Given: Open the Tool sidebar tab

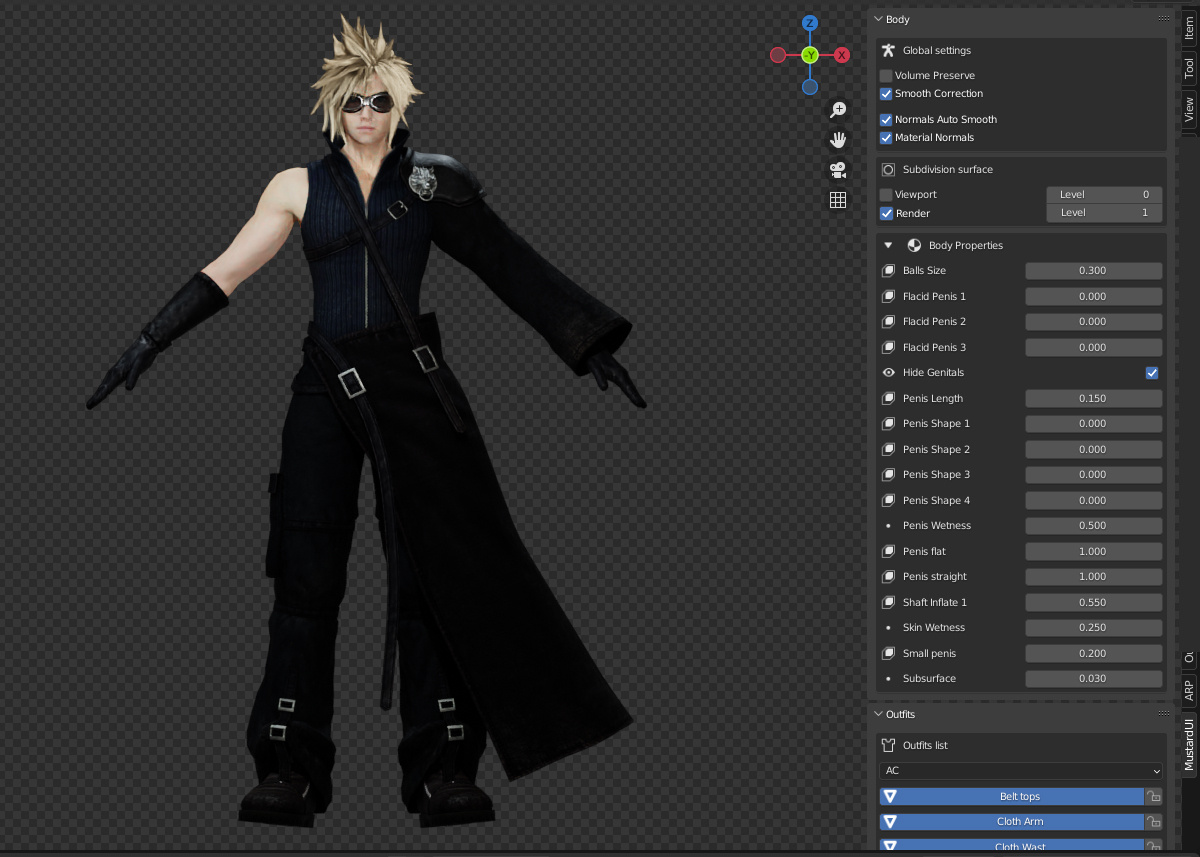Looking at the screenshot, I should pos(1189,68).
